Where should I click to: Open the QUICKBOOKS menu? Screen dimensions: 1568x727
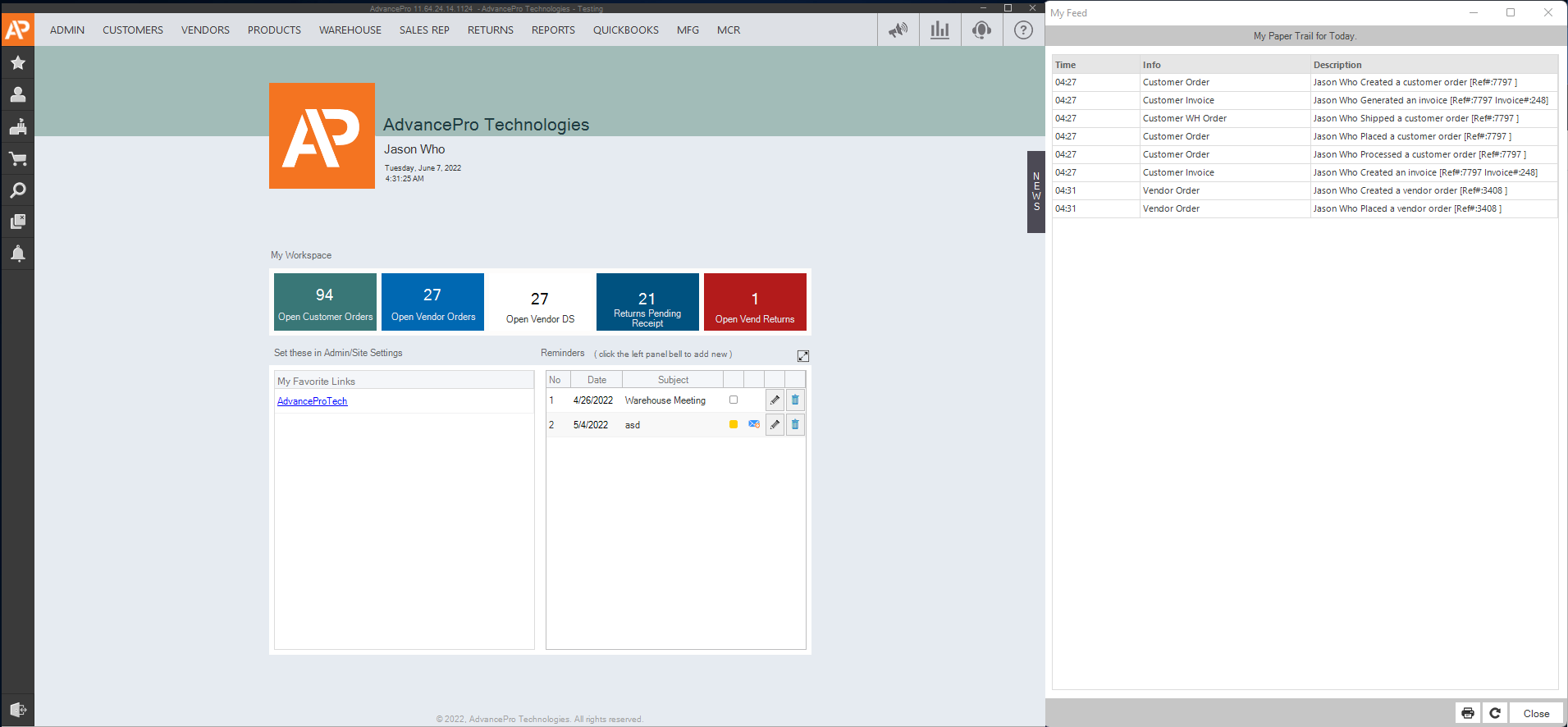pyautogui.click(x=625, y=30)
